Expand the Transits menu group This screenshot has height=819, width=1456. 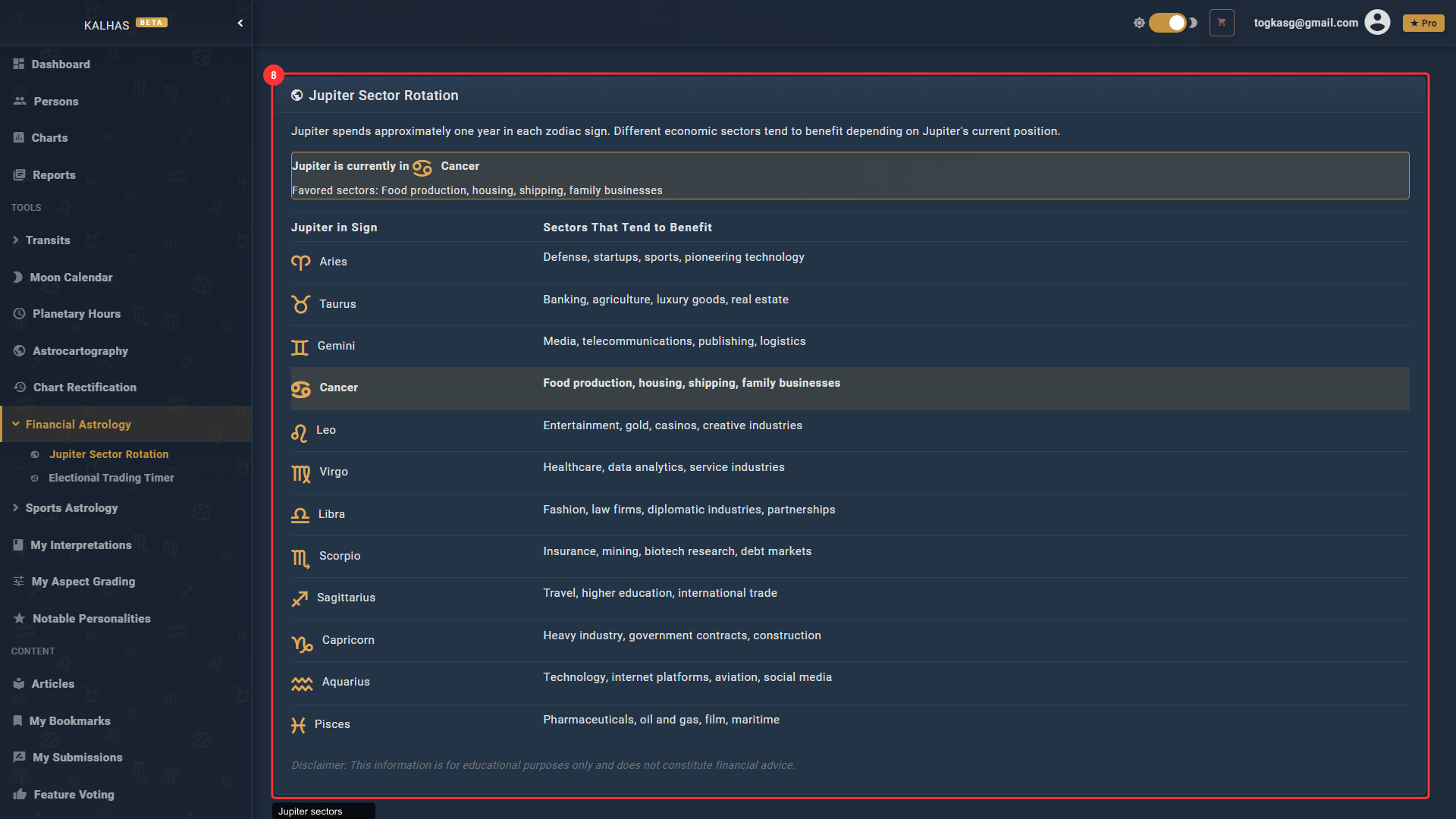47,240
